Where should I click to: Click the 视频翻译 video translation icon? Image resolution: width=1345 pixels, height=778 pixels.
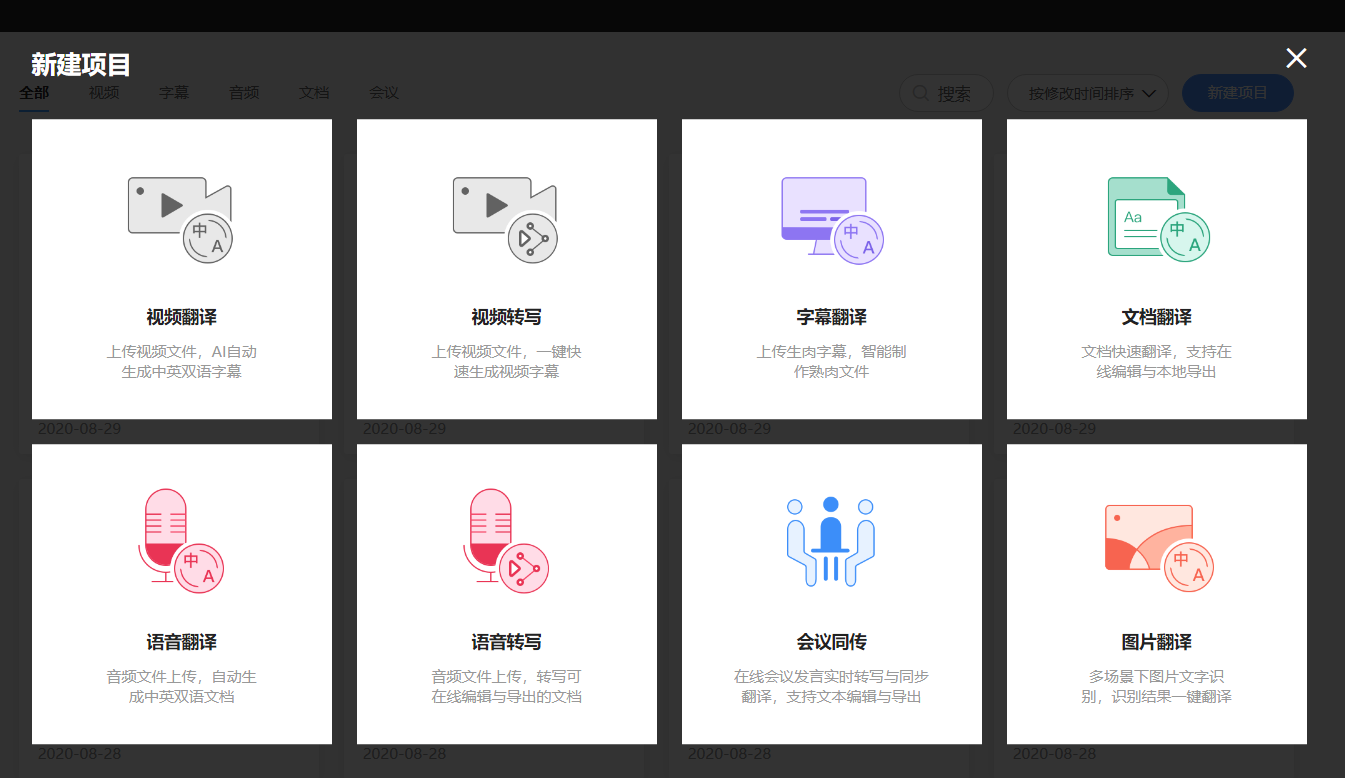point(181,220)
